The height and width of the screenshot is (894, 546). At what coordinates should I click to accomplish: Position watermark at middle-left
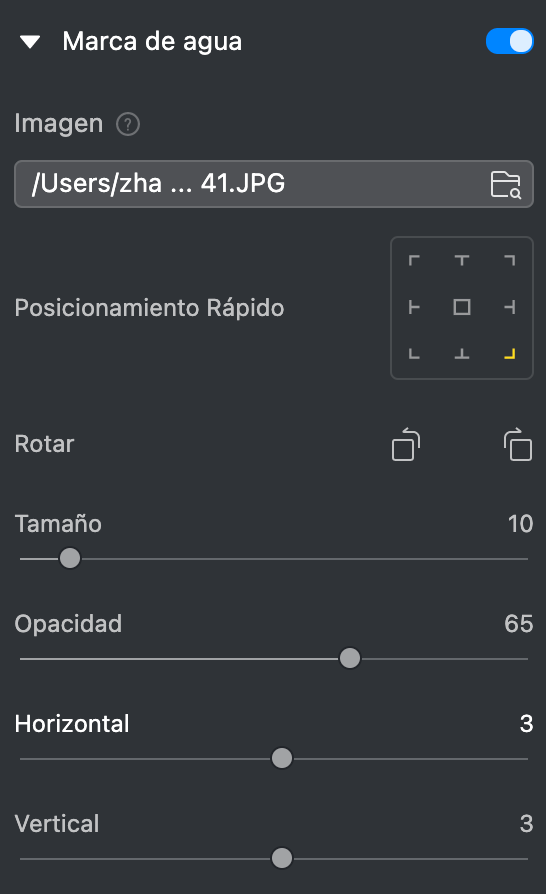(414, 307)
